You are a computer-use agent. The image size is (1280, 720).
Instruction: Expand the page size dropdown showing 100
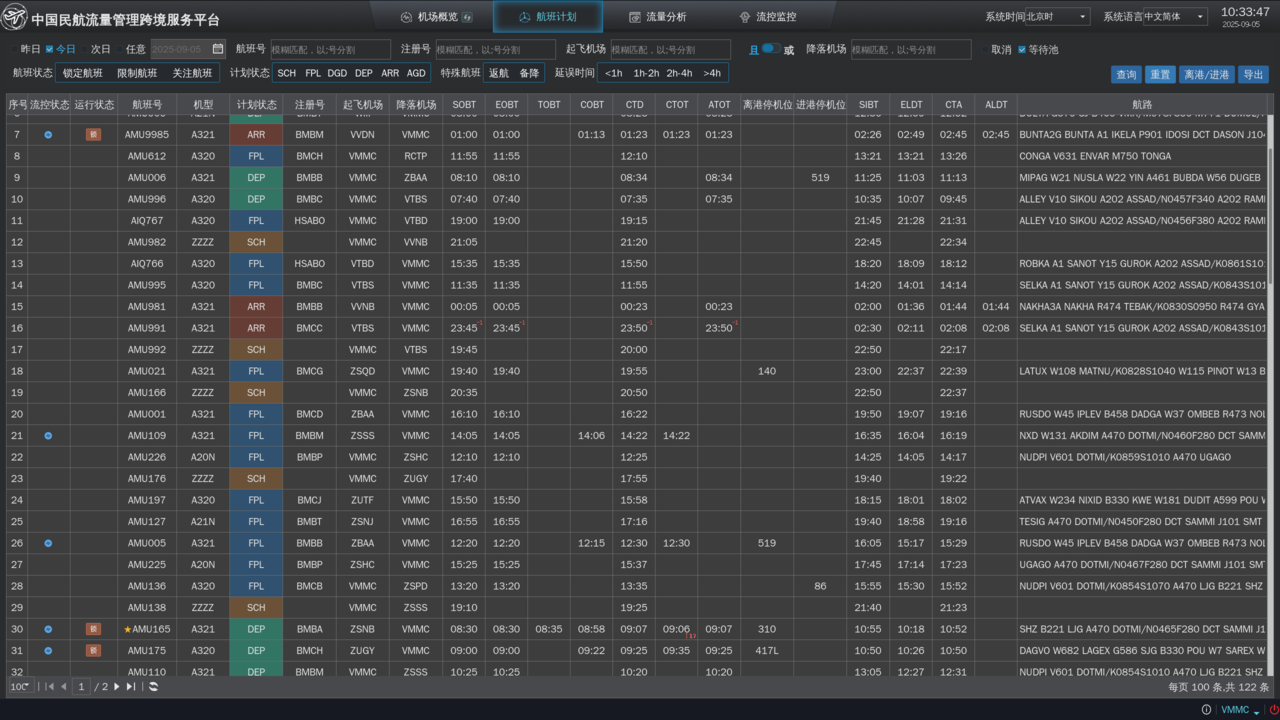[20, 687]
